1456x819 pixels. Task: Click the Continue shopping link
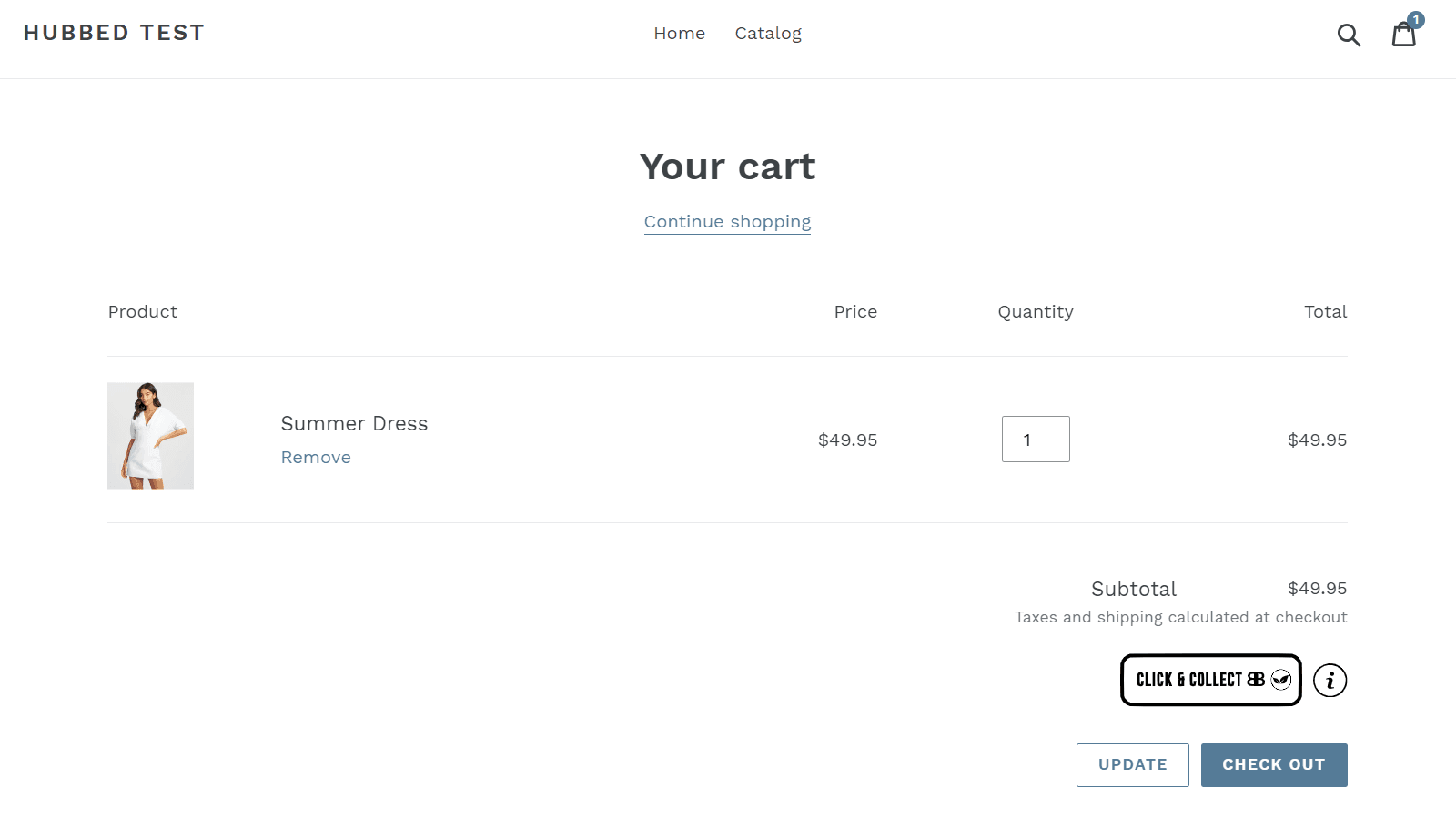[727, 221]
